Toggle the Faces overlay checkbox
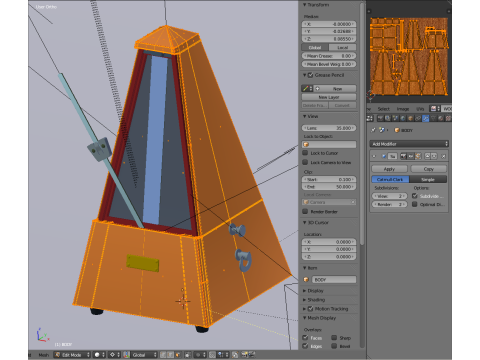Viewport: 480px width, 360px height. [x=305, y=338]
